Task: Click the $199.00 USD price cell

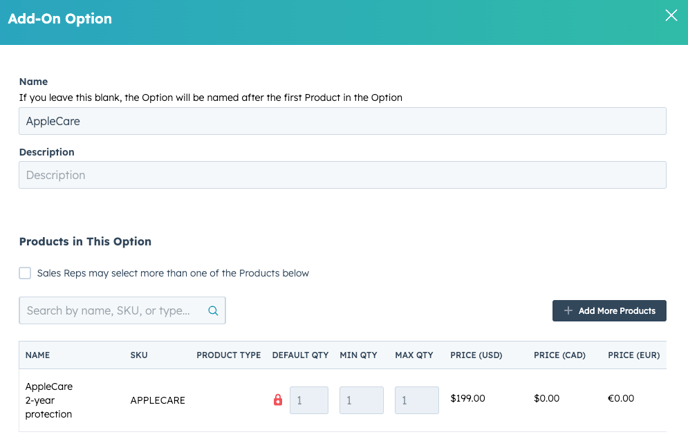Action: point(468,398)
